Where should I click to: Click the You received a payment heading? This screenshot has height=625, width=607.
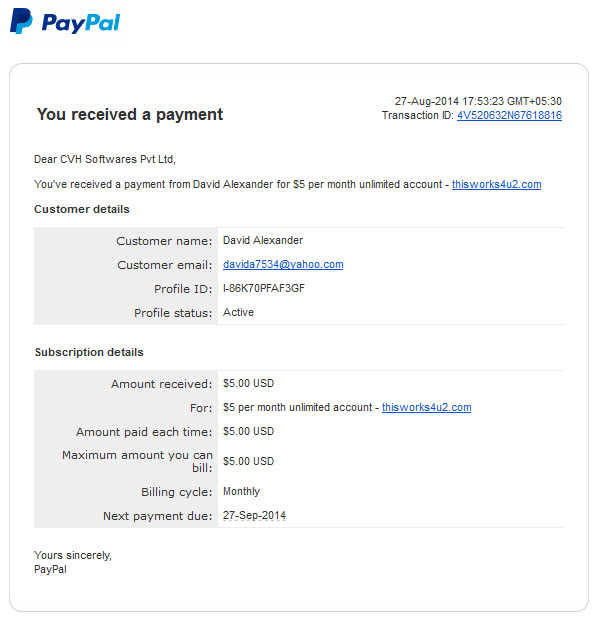[x=130, y=114]
